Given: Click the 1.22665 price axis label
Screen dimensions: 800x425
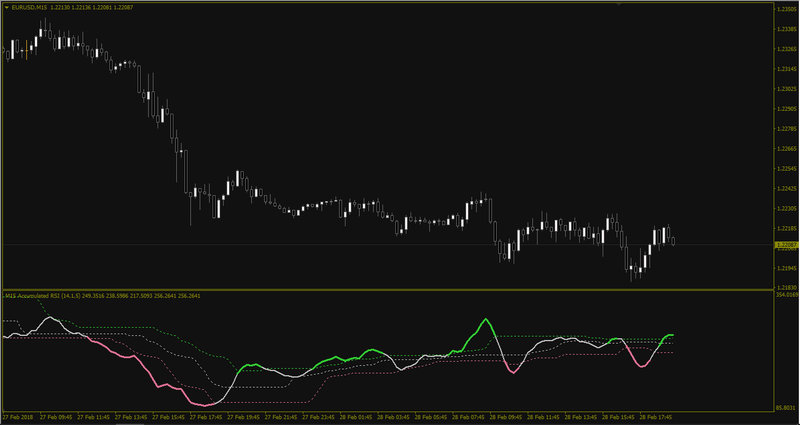Looking at the screenshot, I should [x=786, y=148].
